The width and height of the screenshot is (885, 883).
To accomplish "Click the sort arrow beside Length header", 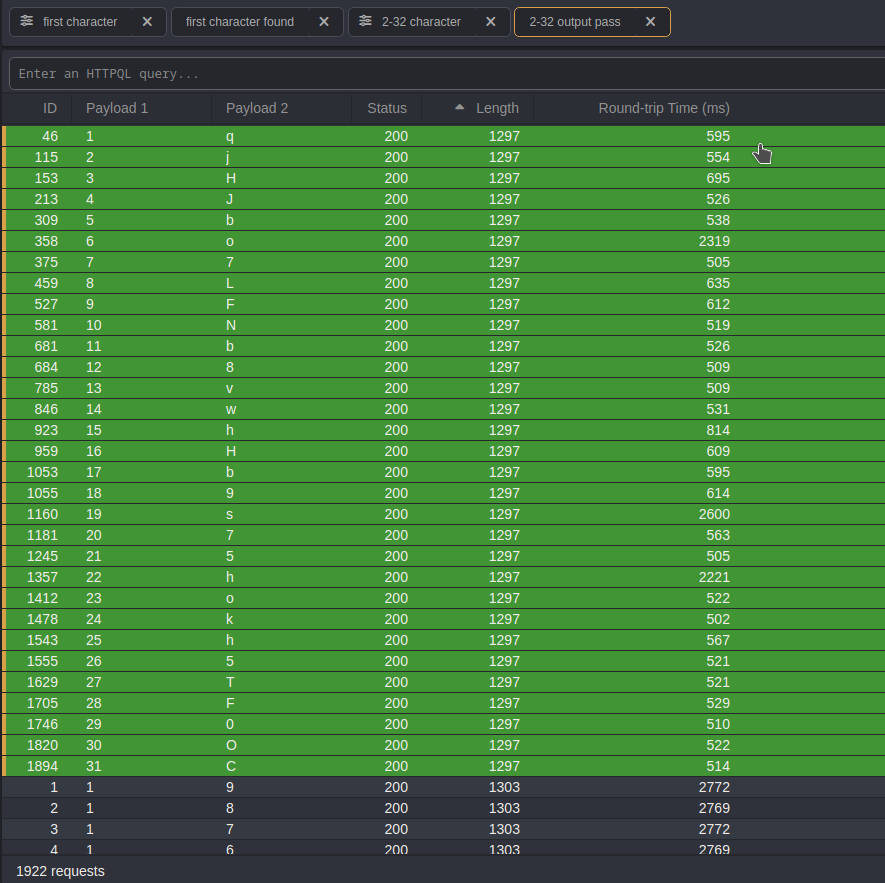I will click(x=460, y=107).
